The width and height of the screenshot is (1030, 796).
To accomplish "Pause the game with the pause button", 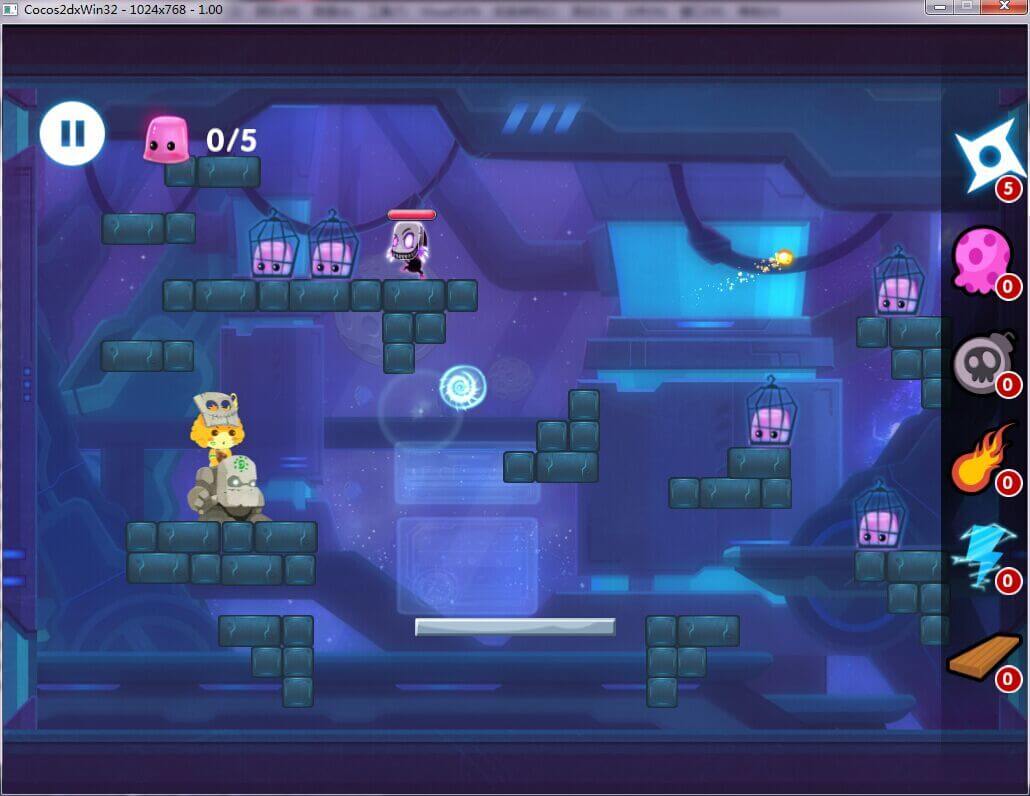I will (72, 133).
